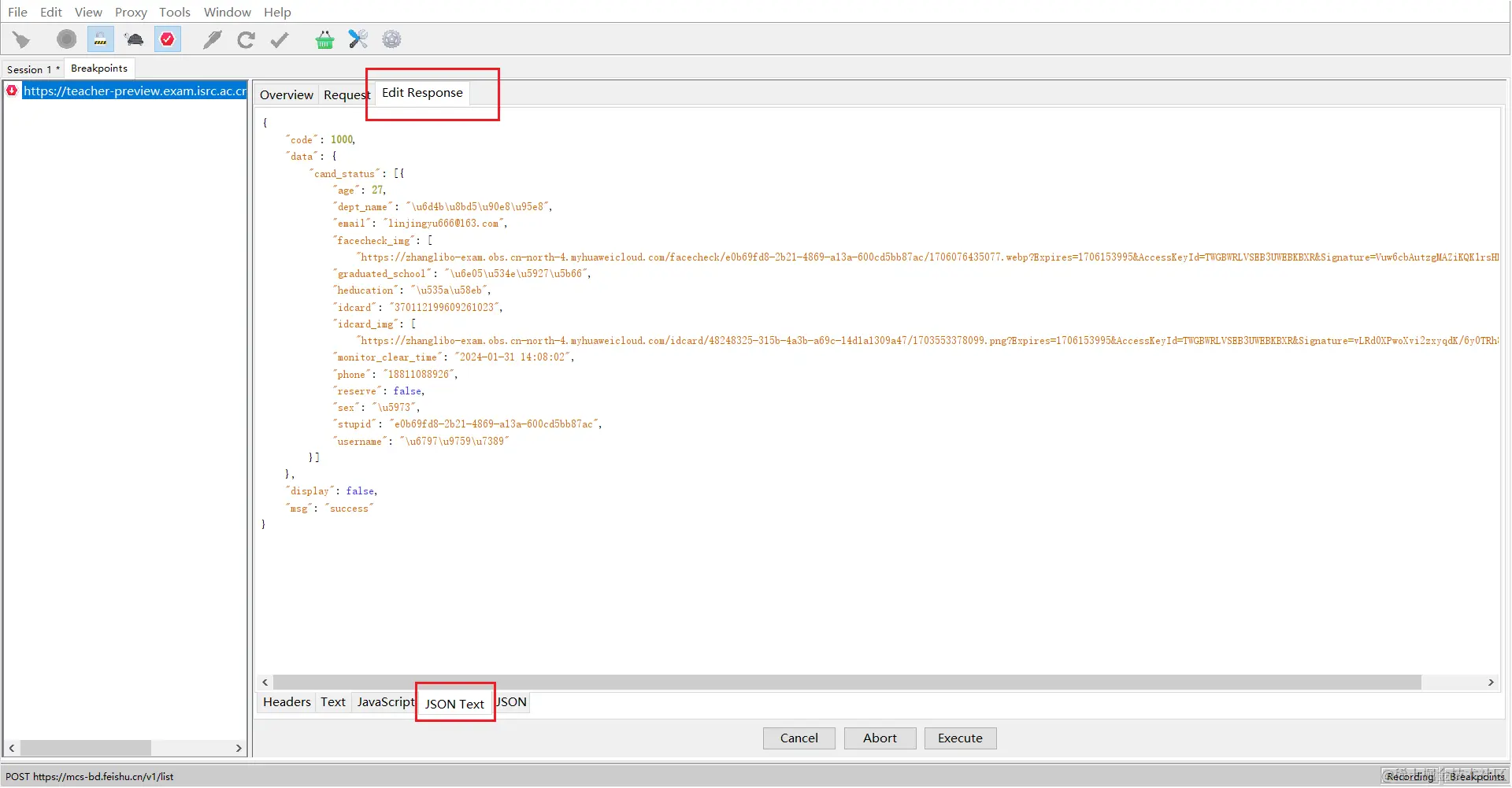
Task: Clear the session with the broom icon
Action: (x=21, y=39)
